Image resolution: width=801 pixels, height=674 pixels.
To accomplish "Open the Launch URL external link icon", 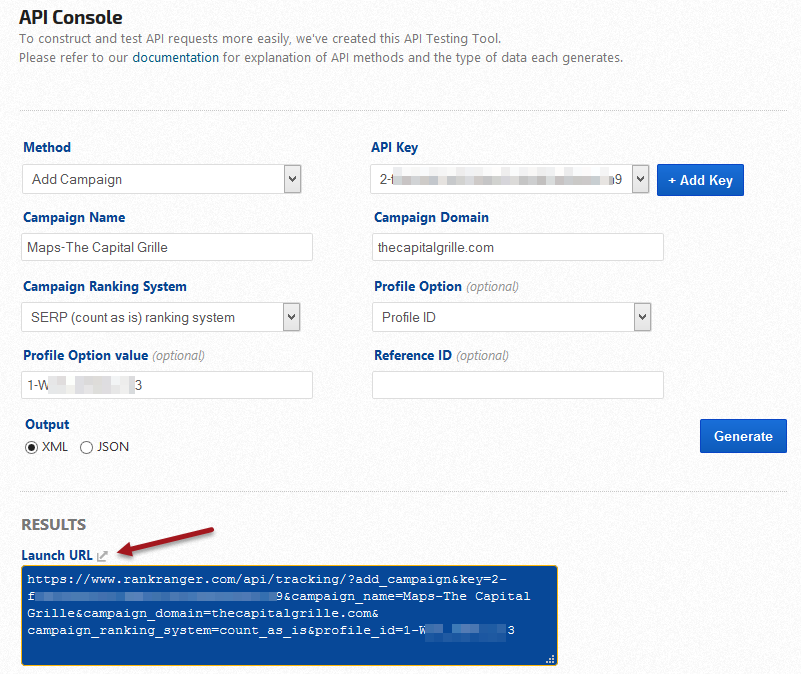I will click(102, 555).
